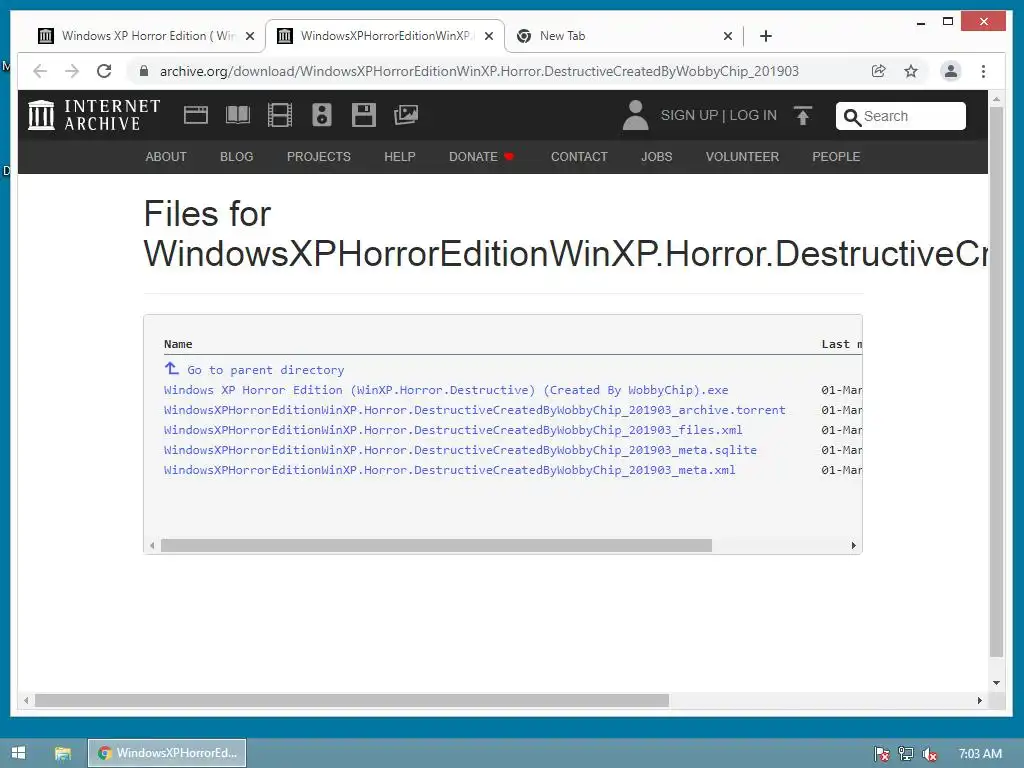Open the HELP menu item

[x=400, y=157]
